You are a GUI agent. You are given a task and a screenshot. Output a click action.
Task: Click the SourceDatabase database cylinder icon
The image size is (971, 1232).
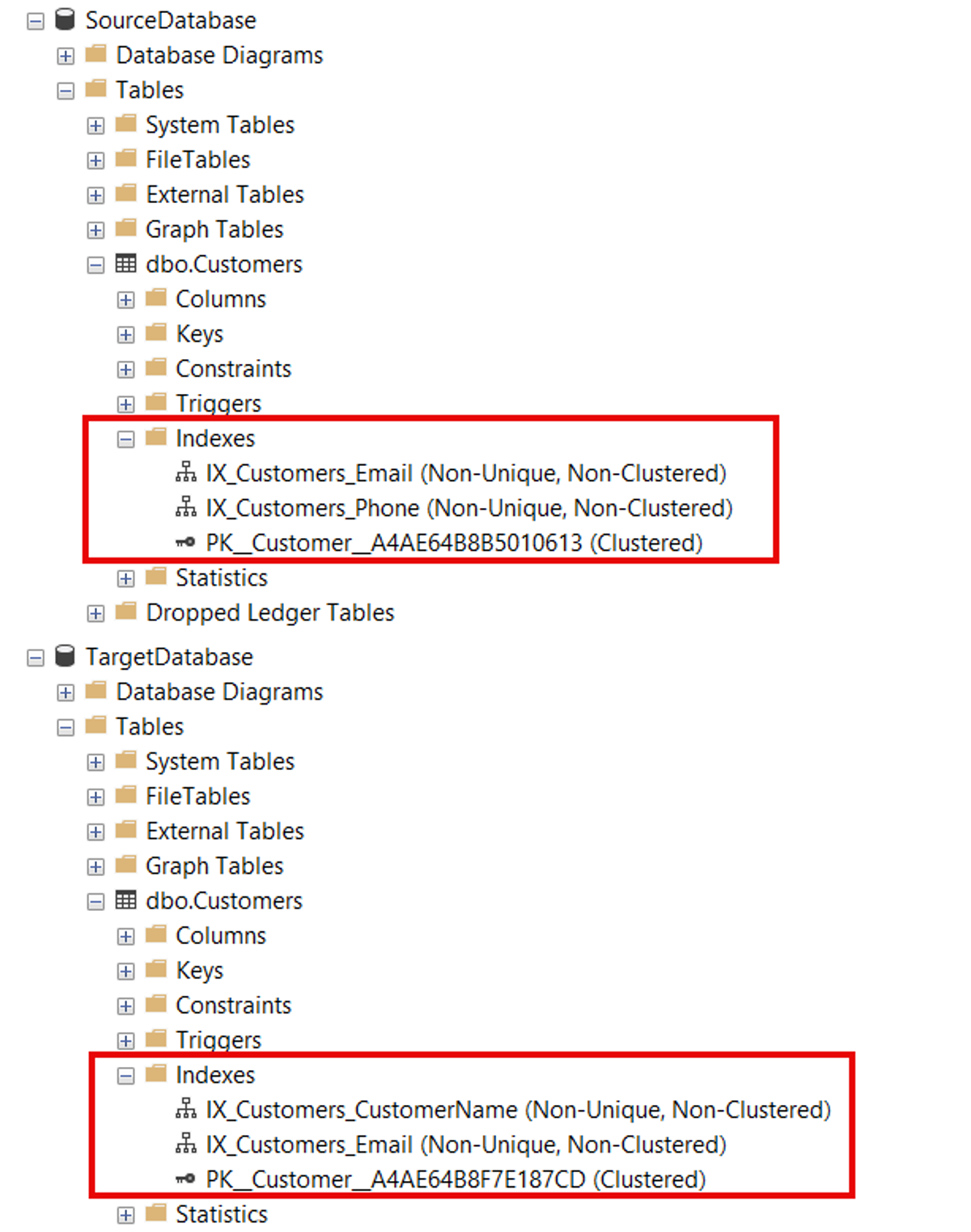[65, 19]
